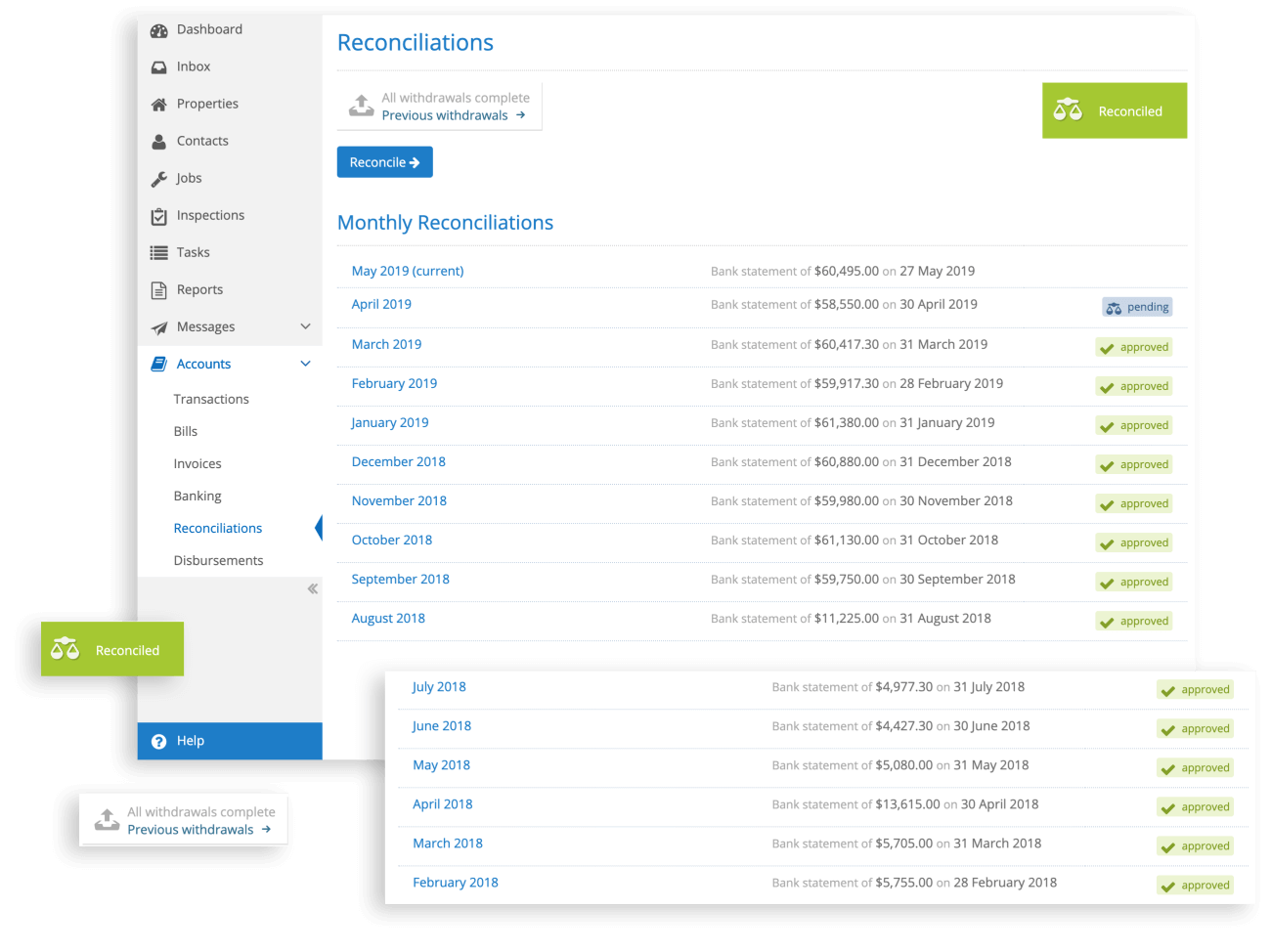Click the green Reconciled status box at top right
The image size is (1271, 952).
[x=1114, y=110]
